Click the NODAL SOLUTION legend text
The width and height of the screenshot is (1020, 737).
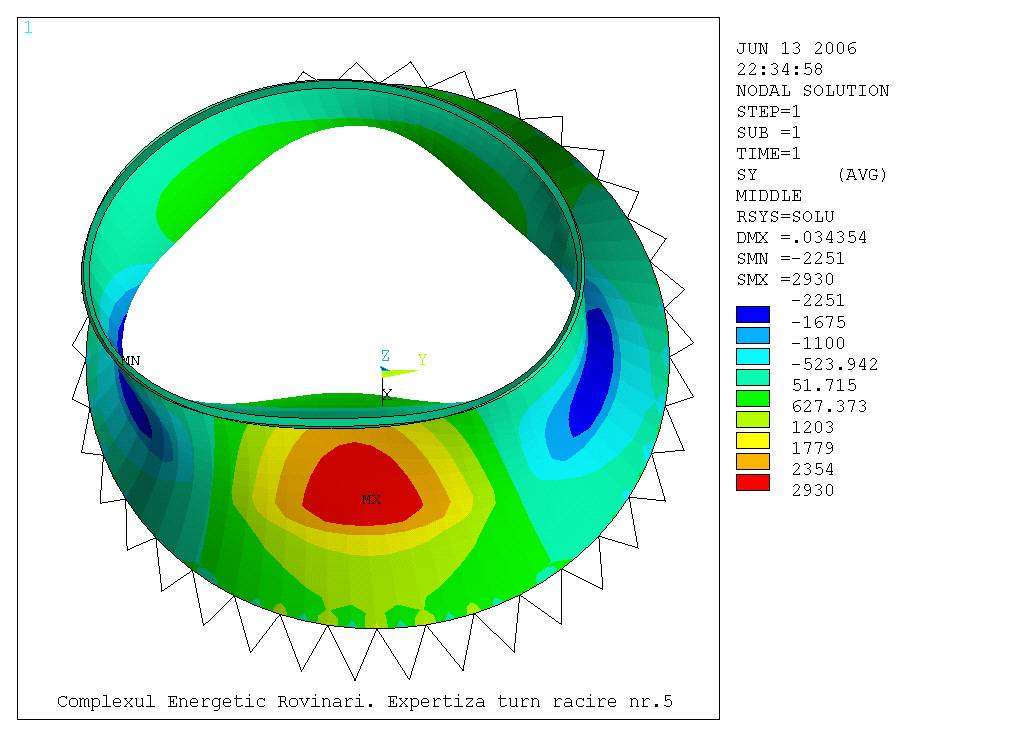[812, 91]
